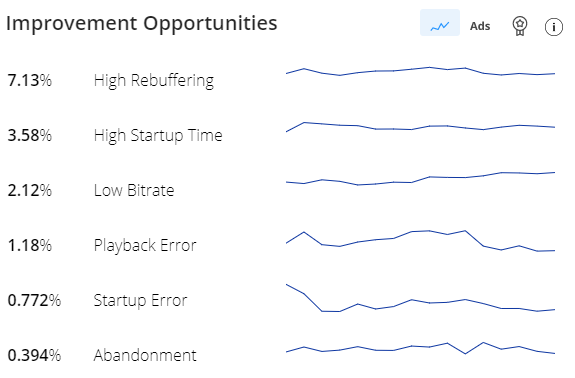Click the High Rebuffering sparkline chart

point(420,71)
